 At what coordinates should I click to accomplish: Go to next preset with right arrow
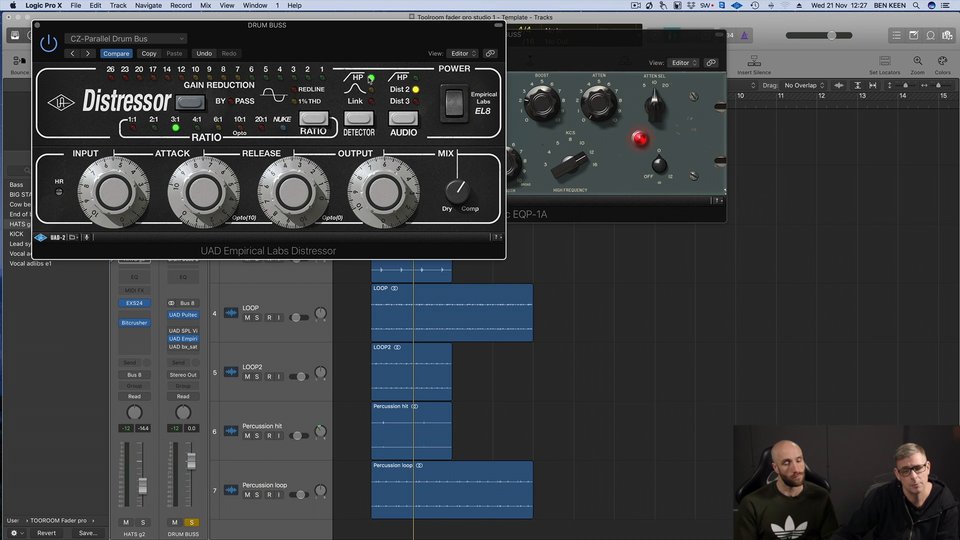88,53
